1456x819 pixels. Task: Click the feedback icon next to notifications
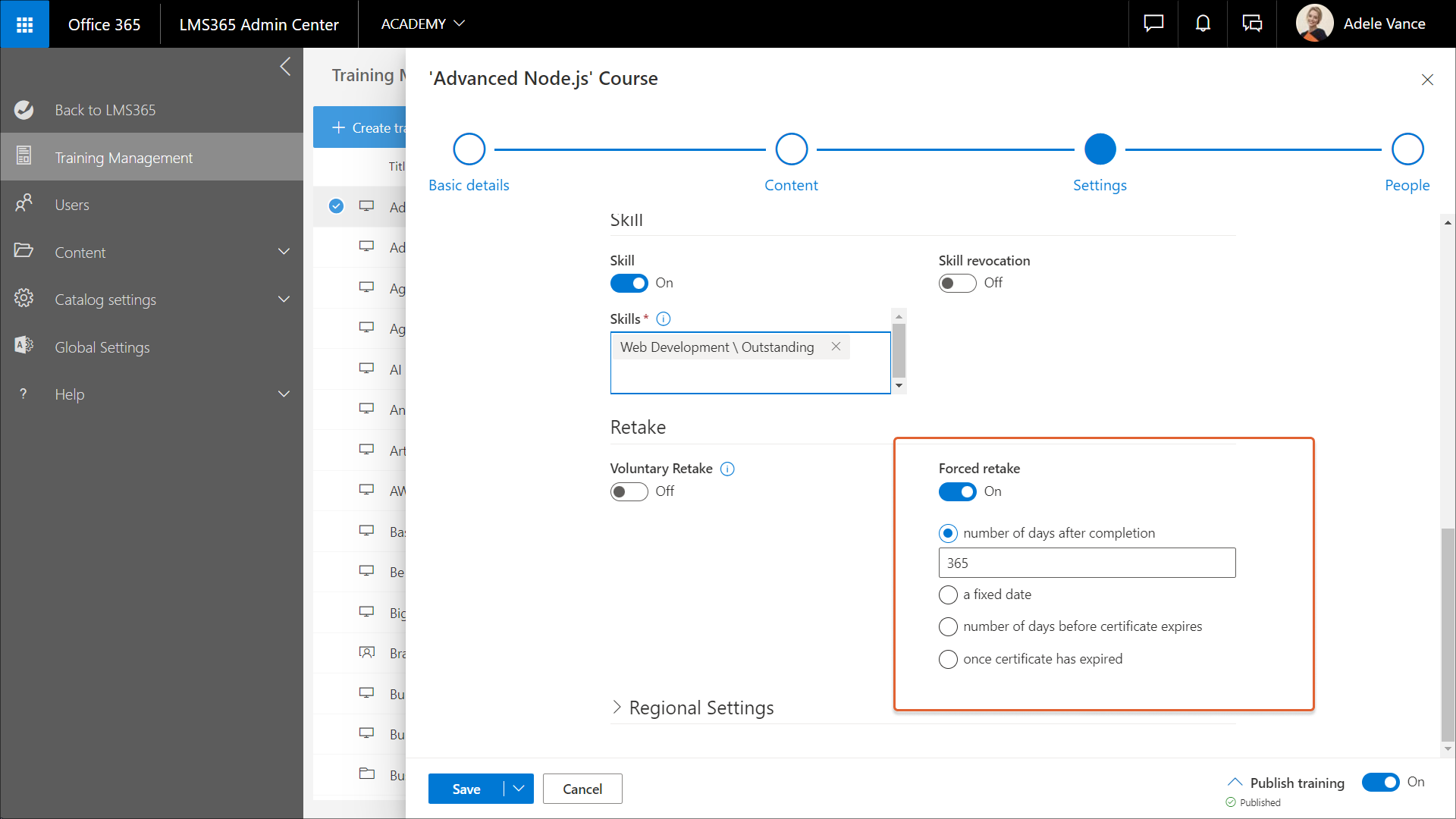pos(1253,24)
